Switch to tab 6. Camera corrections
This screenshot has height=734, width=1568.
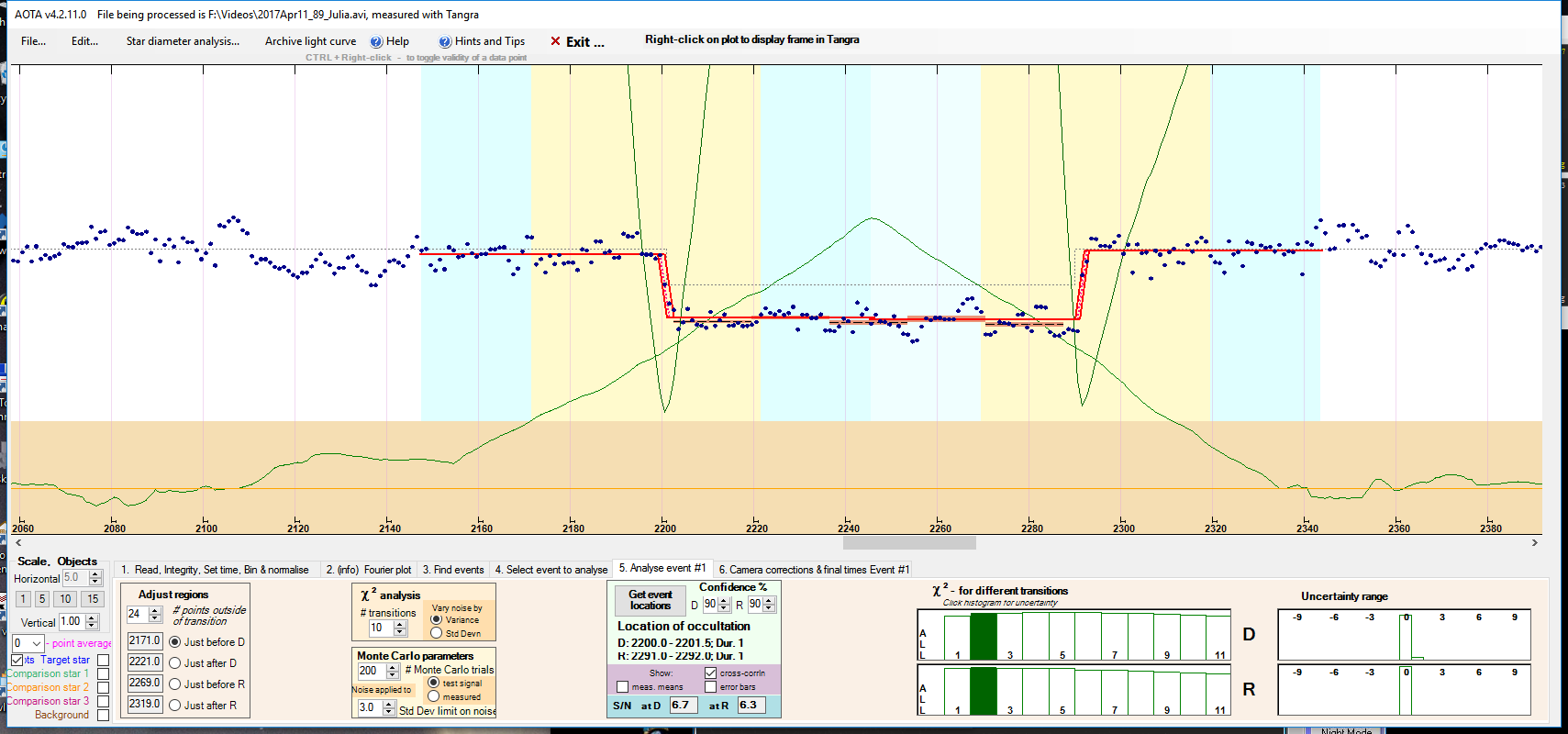pyautogui.click(x=814, y=570)
